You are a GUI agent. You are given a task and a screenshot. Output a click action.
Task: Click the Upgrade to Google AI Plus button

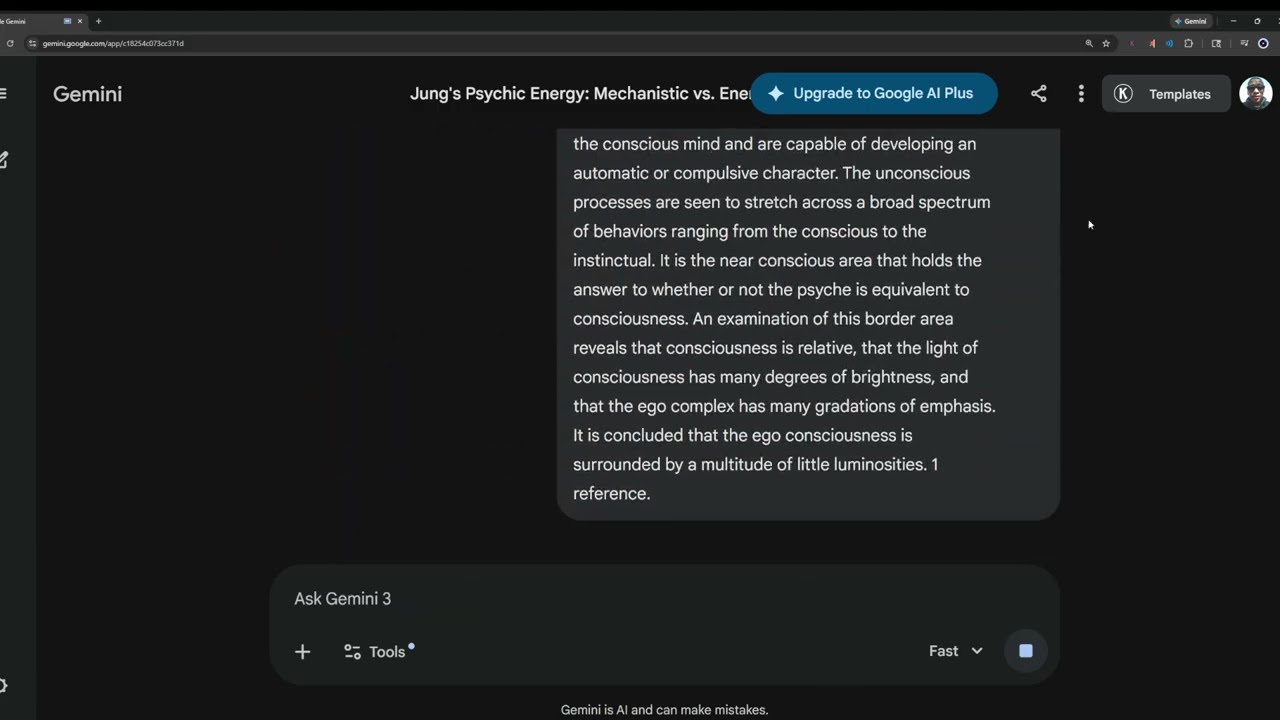[873, 93]
